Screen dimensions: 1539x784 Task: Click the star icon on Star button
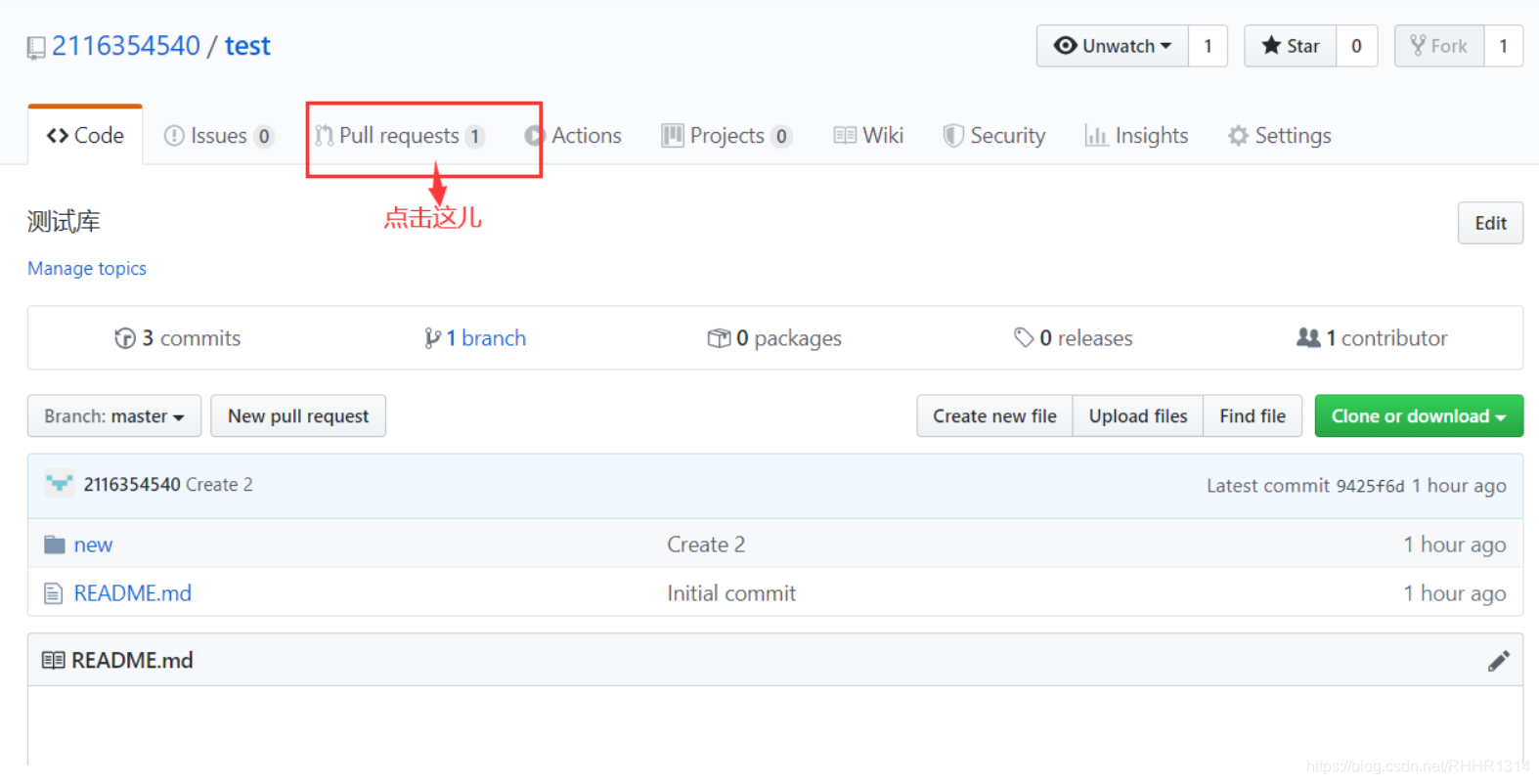point(1271,46)
